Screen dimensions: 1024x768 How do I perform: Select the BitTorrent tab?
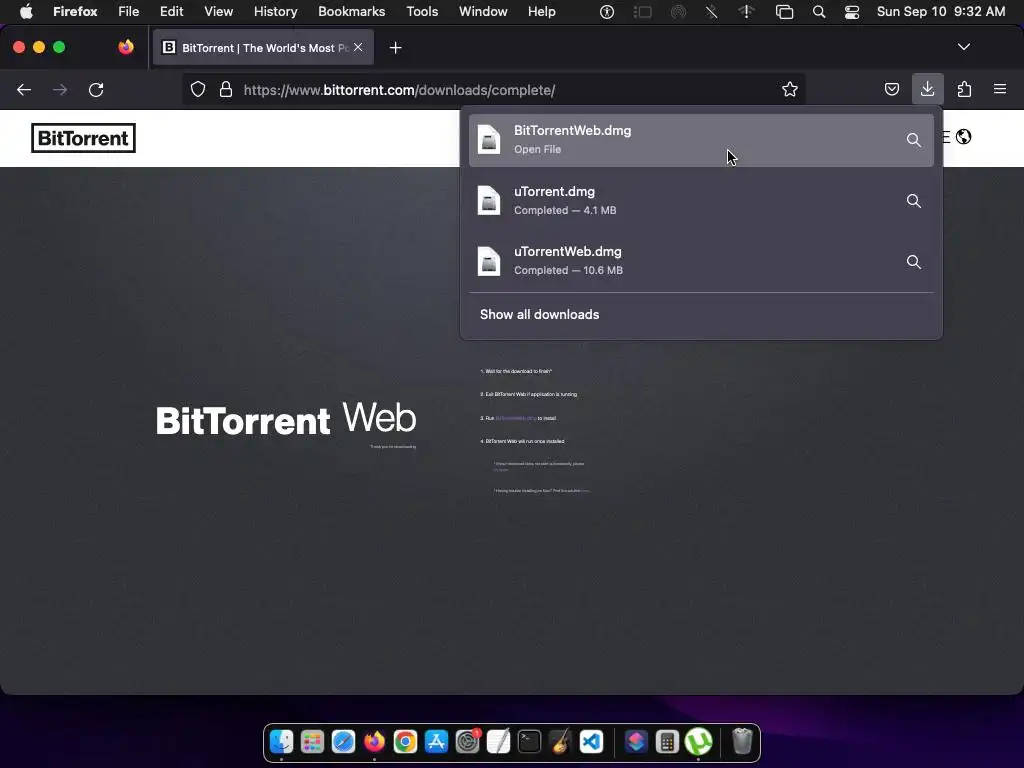tap(263, 48)
